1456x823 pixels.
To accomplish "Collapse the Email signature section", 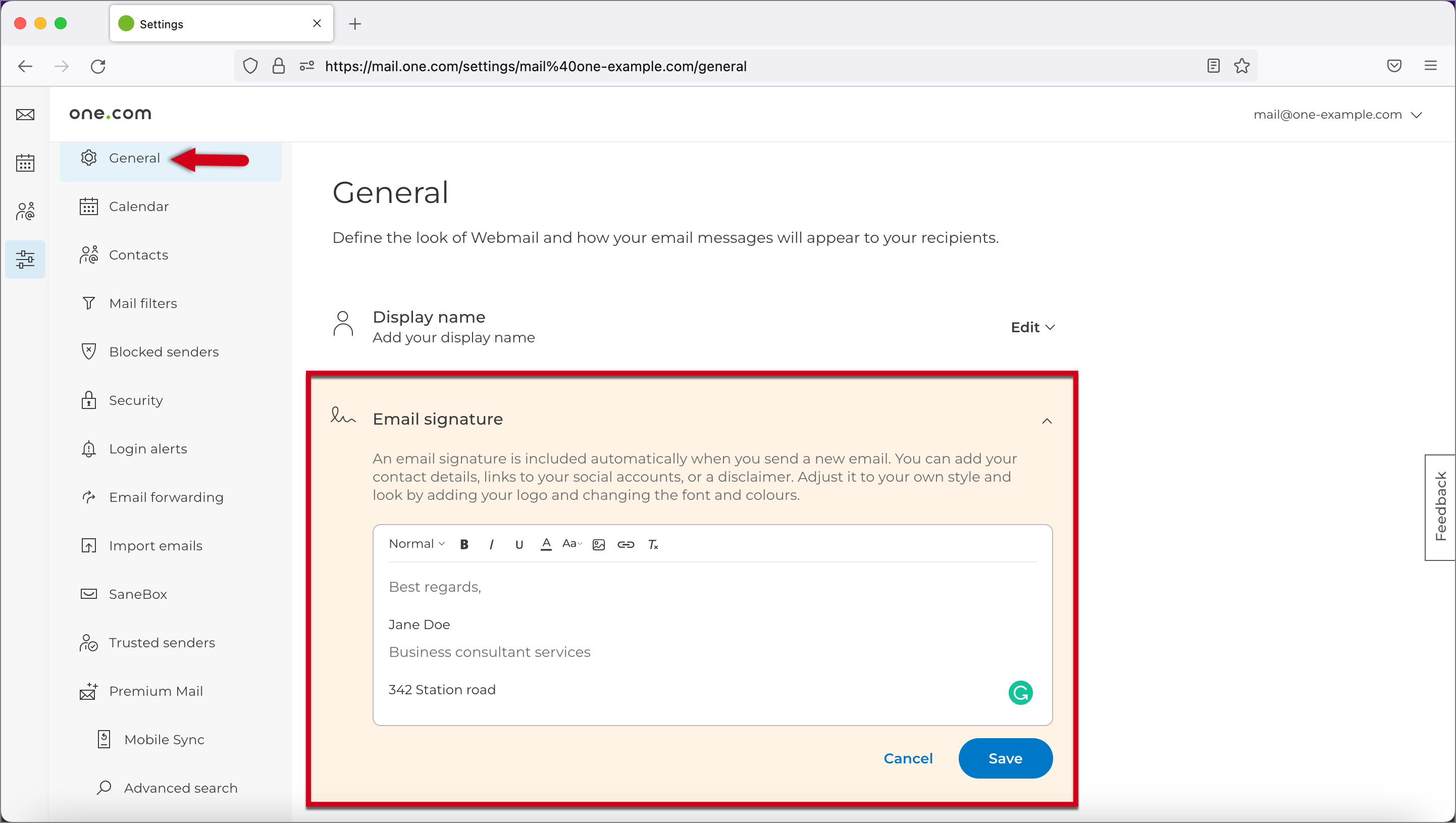I will click(1048, 421).
